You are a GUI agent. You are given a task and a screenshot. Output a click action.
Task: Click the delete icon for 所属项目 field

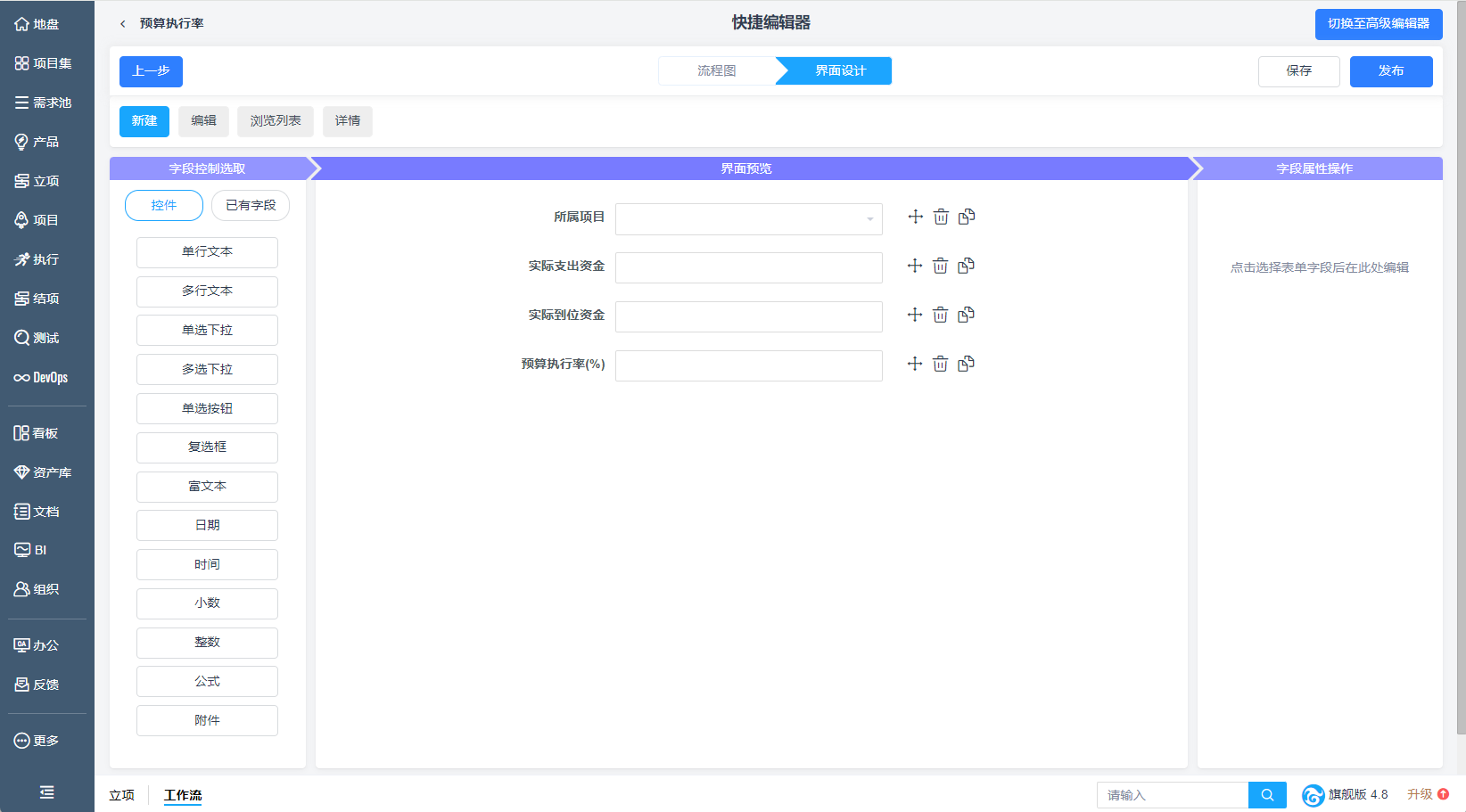pos(941,217)
